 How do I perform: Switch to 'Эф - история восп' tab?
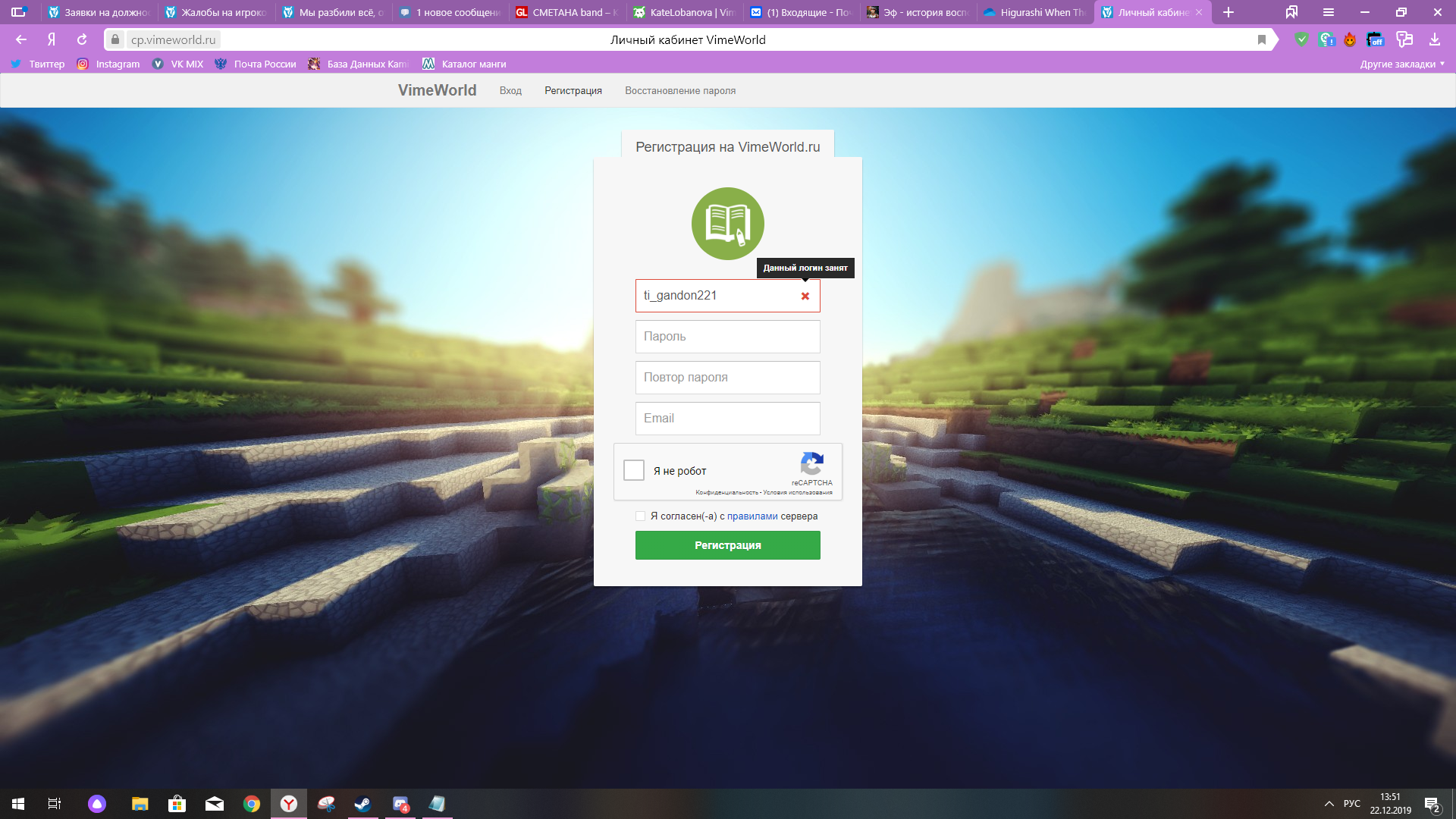point(918,12)
